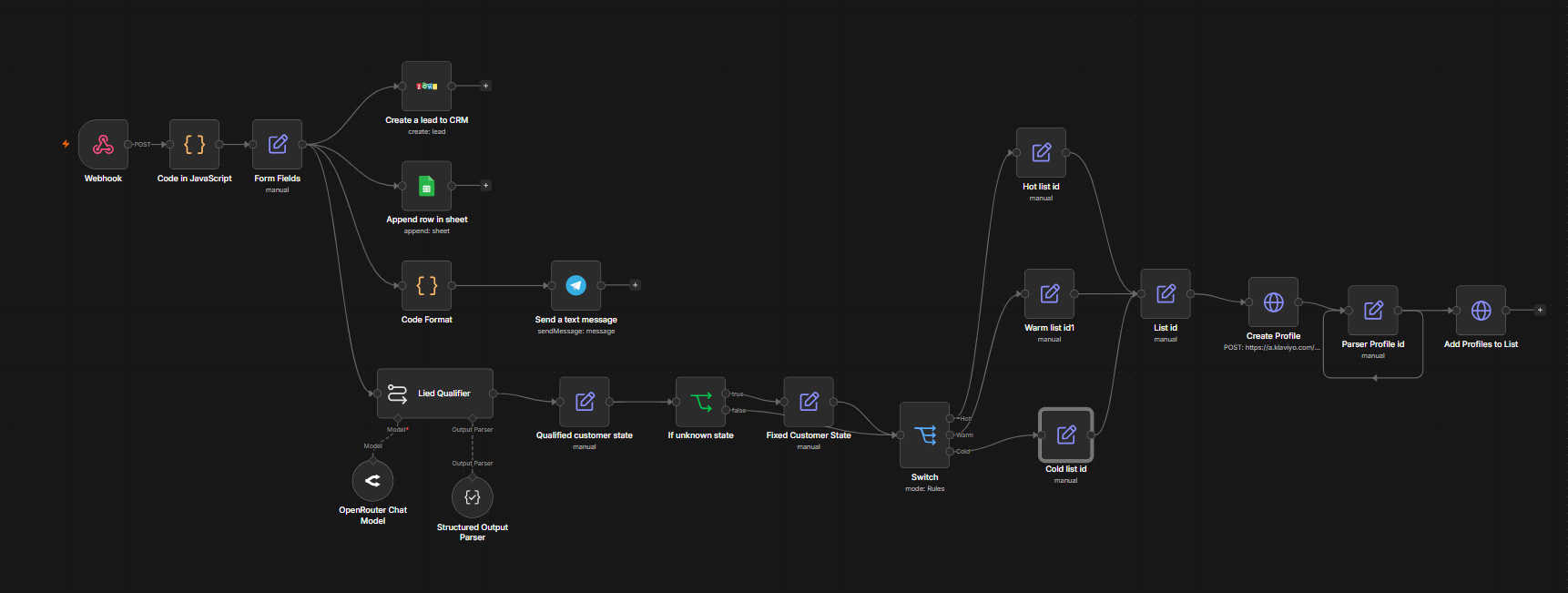Click the 'append: sheet' subtitle text
The width and height of the screenshot is (1568, 593).
coord(426,231)
